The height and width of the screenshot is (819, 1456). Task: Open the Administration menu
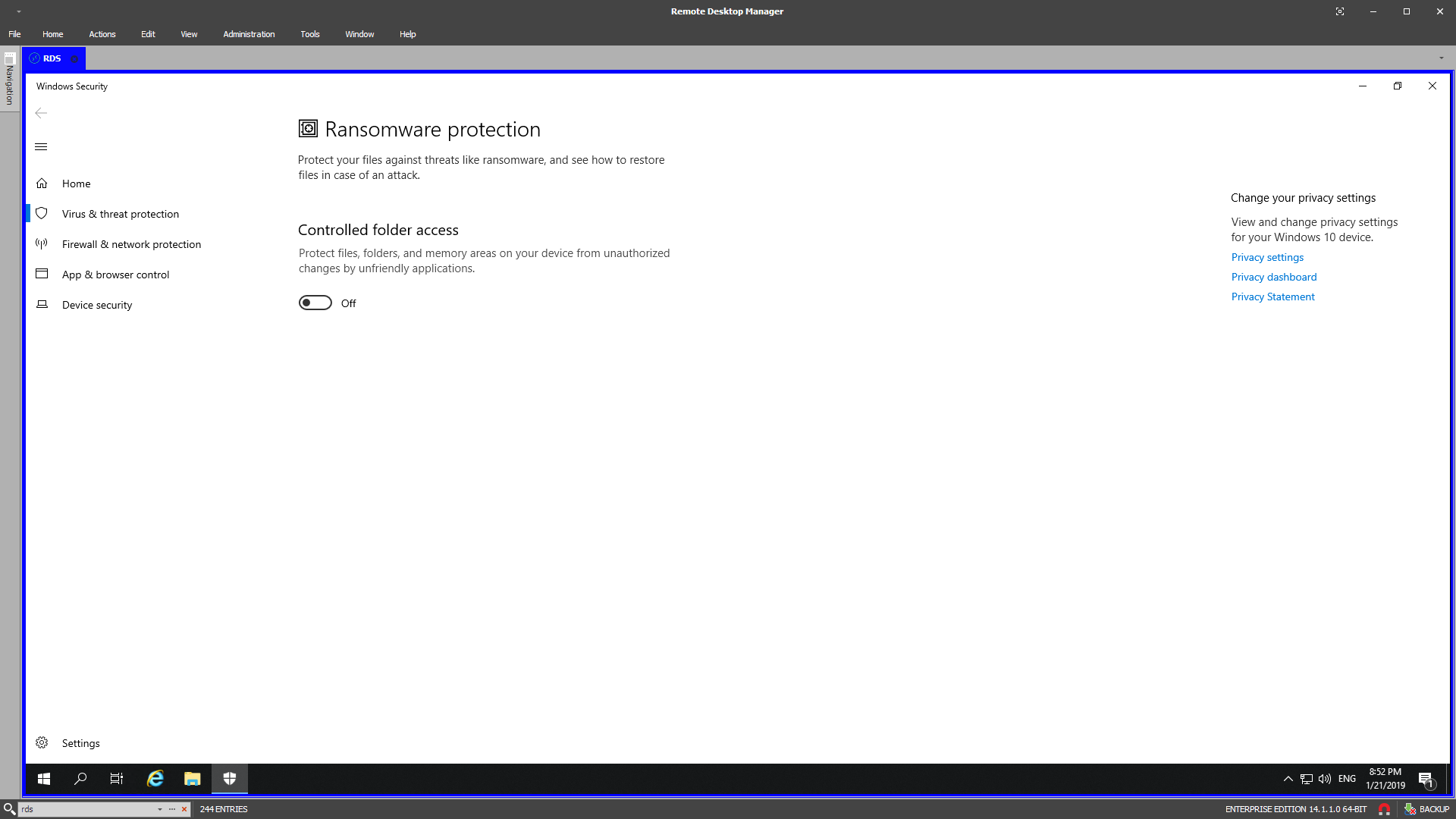pyautogui.click(x=248, y=34)
